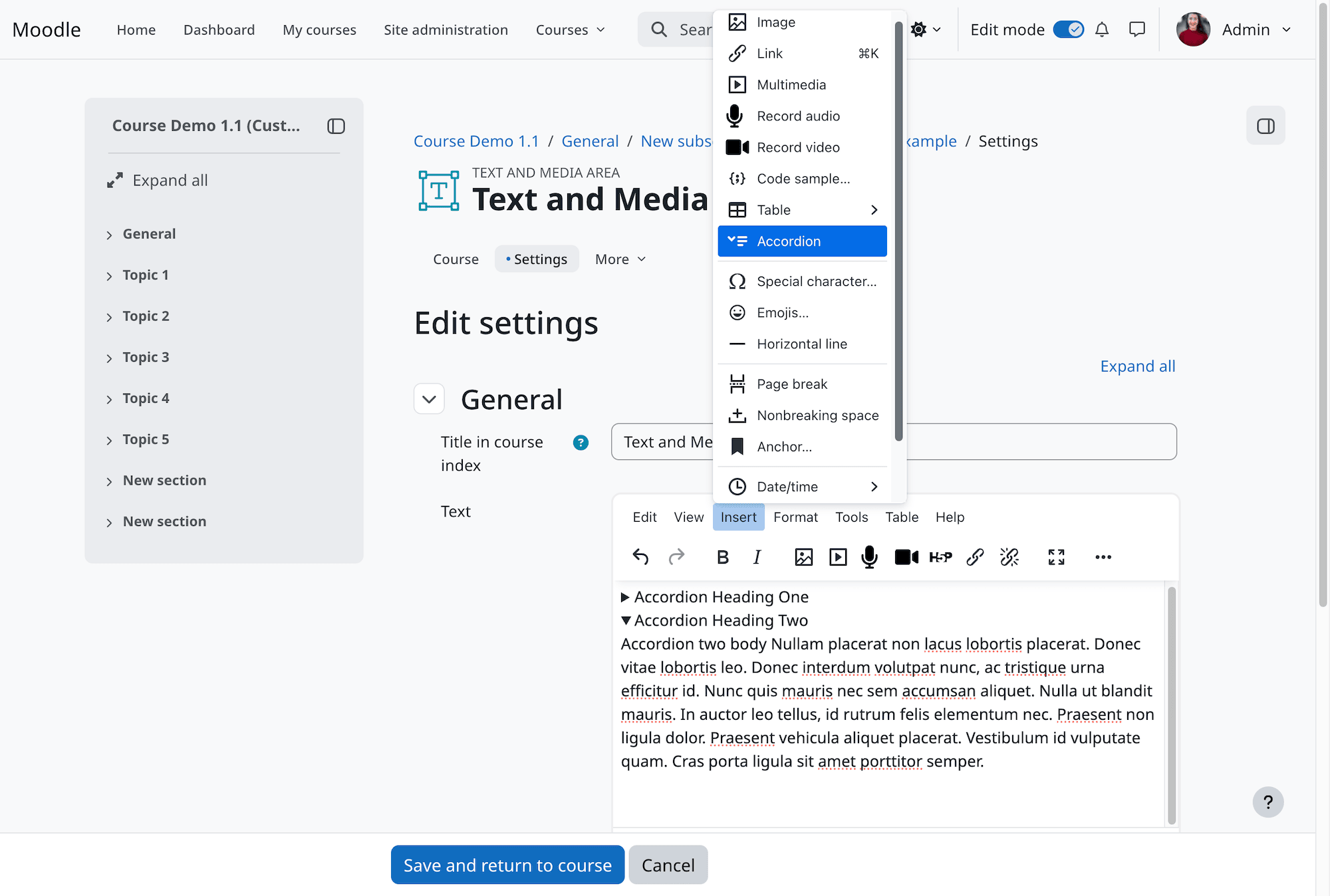Click the Text and Media area activity icon

coord(439,191)
